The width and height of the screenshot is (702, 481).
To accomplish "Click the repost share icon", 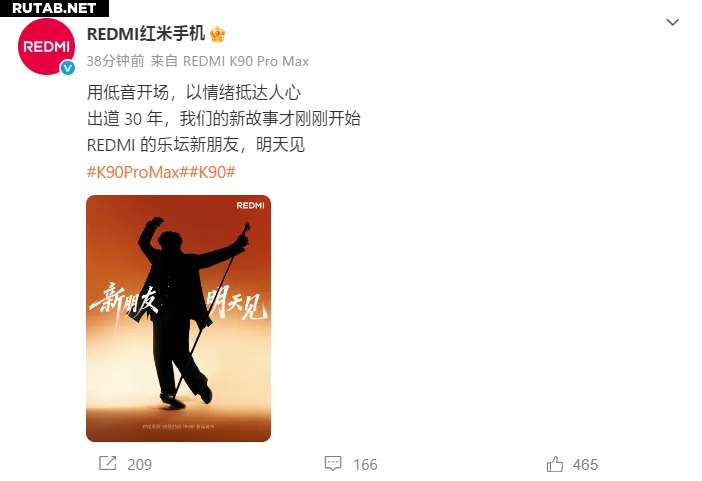I will pyautogui.click(x=107, y=464).
